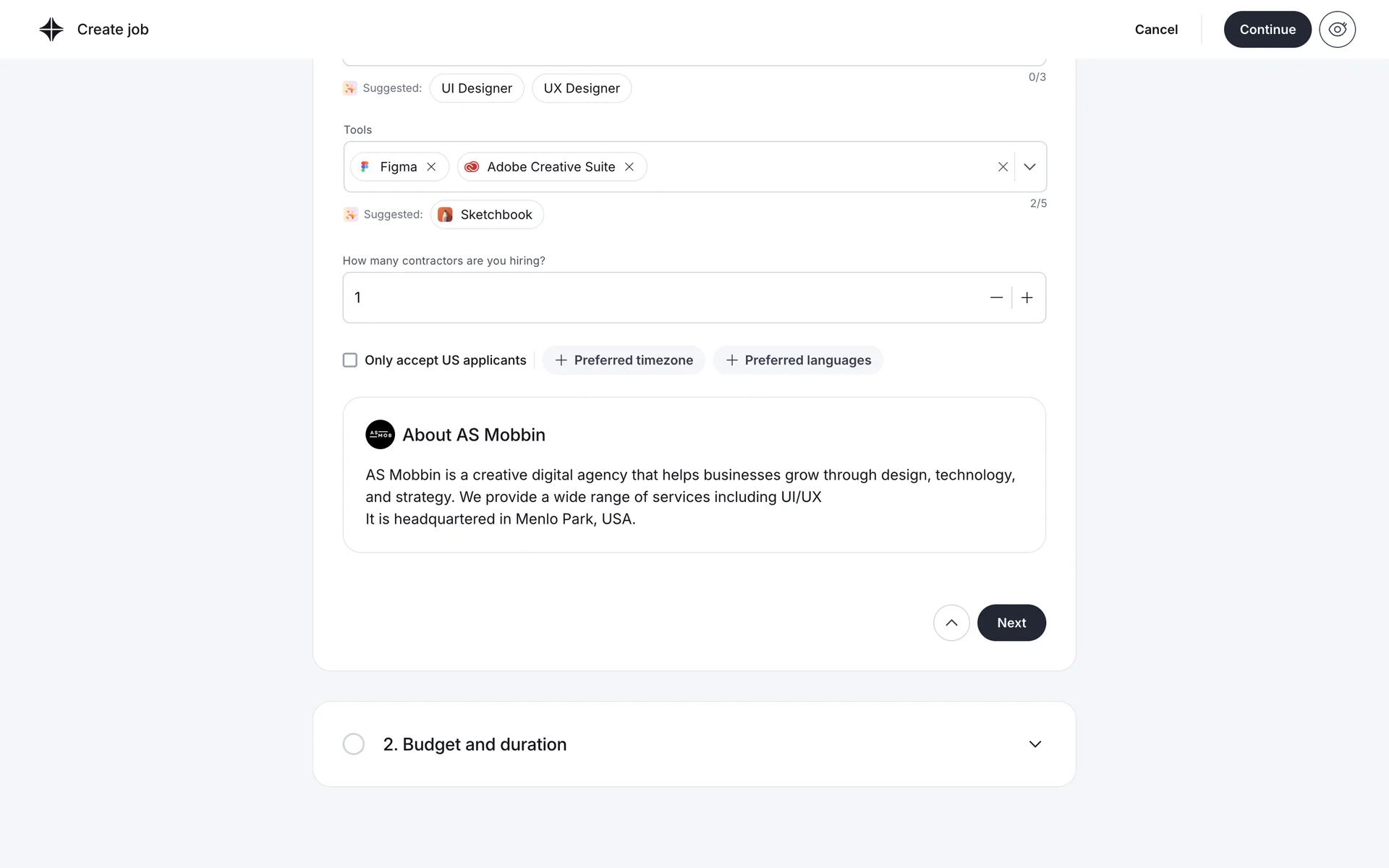
Task: Remove the Figma tool tag
Action: pos(431,167)
